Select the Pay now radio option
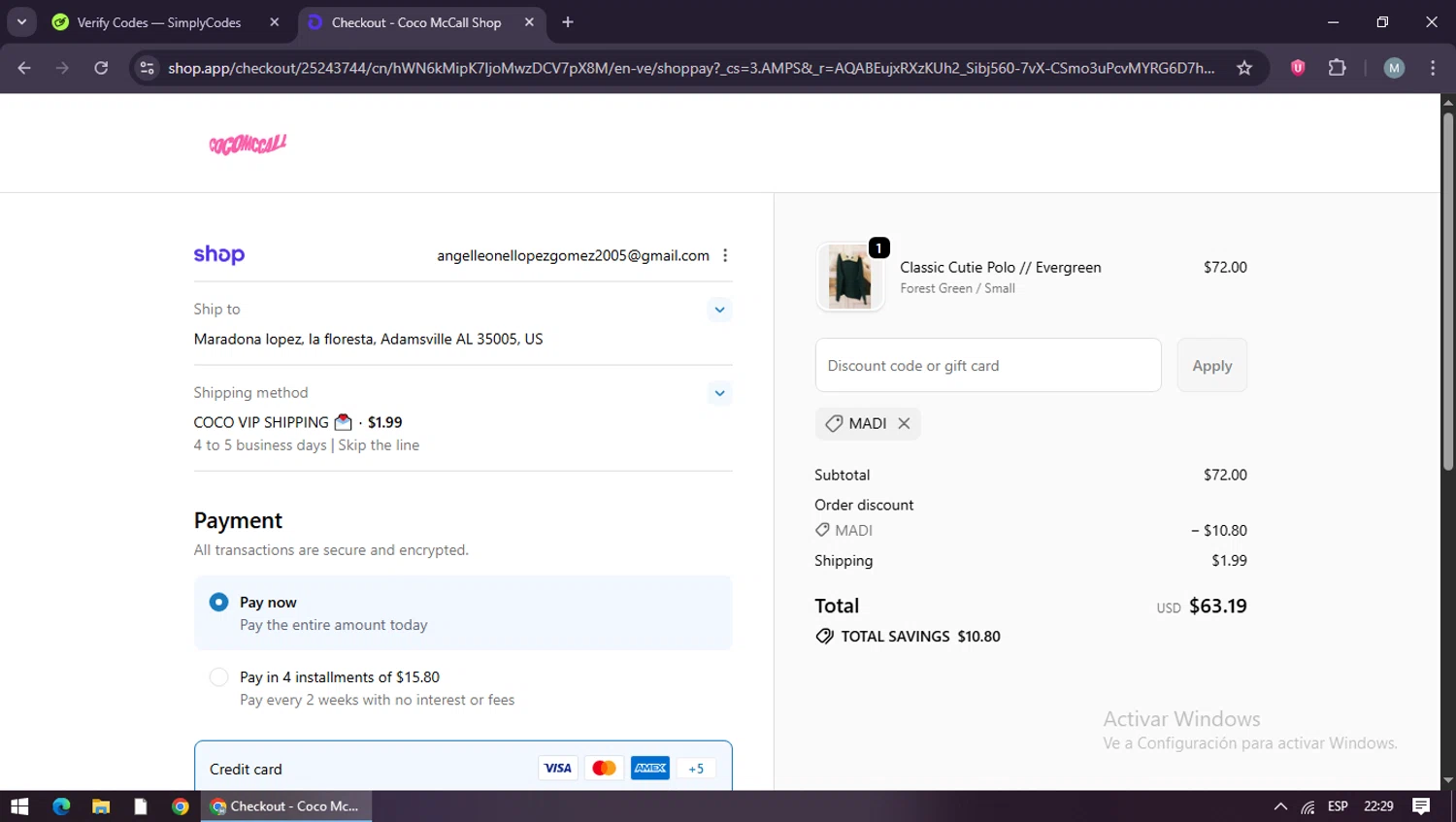 219,603
